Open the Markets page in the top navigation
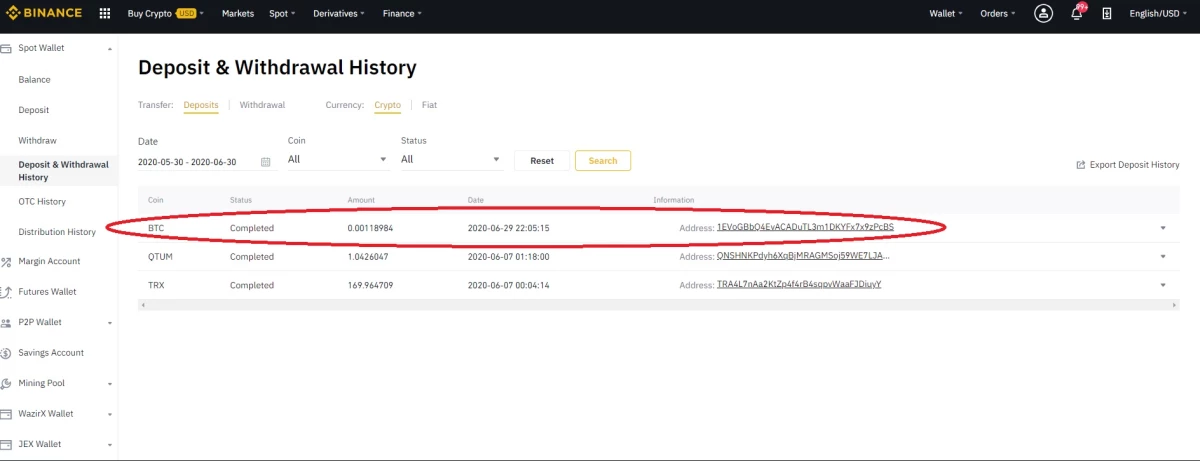 pos(237,14)
